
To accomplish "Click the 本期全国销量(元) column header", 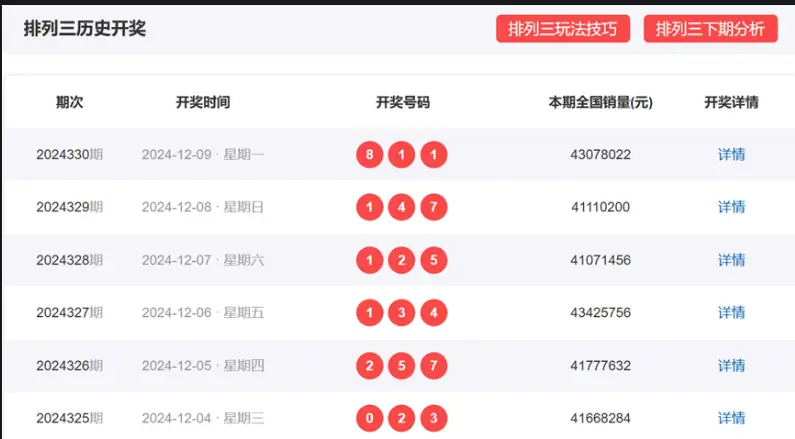I will pyautogui.click(x=600, y=102).
